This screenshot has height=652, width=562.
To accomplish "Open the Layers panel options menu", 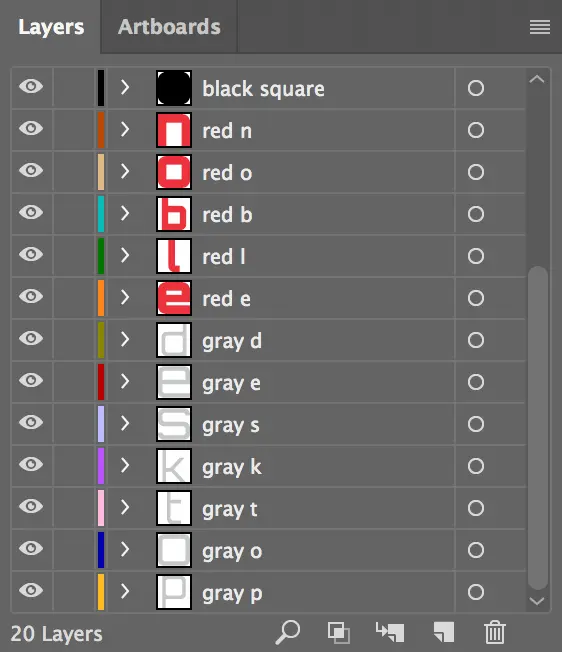I will tap(540, 27).
